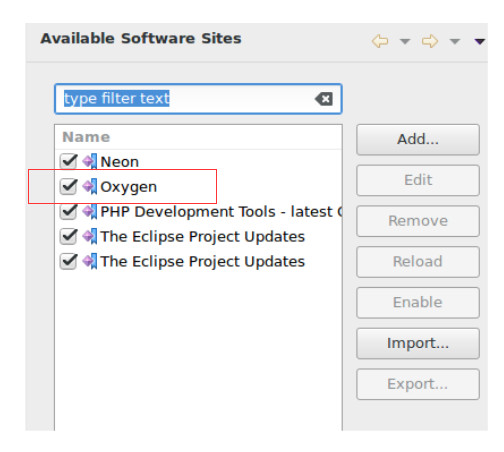The image size is (504, 452).
Task: Toggle the PHP Development Tools checkbox
Action: [69, 211]
